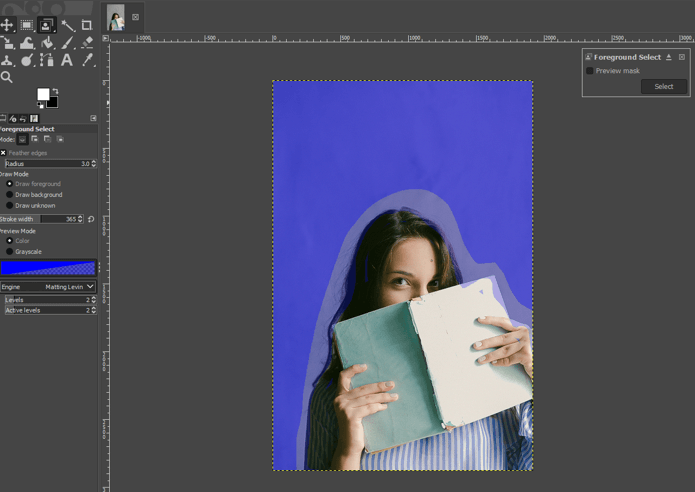Select the Bucket Fill tool
This screenshot has height=492, width=695.
click(47, 43)
